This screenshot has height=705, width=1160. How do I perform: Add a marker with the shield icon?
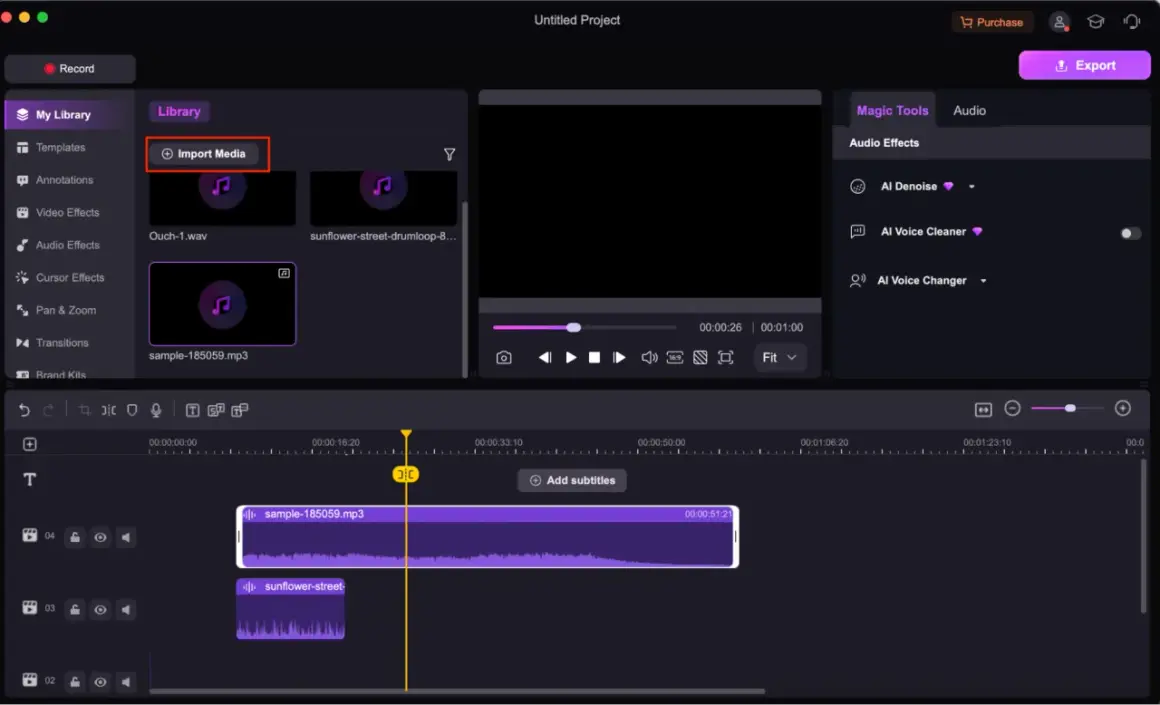132,410
